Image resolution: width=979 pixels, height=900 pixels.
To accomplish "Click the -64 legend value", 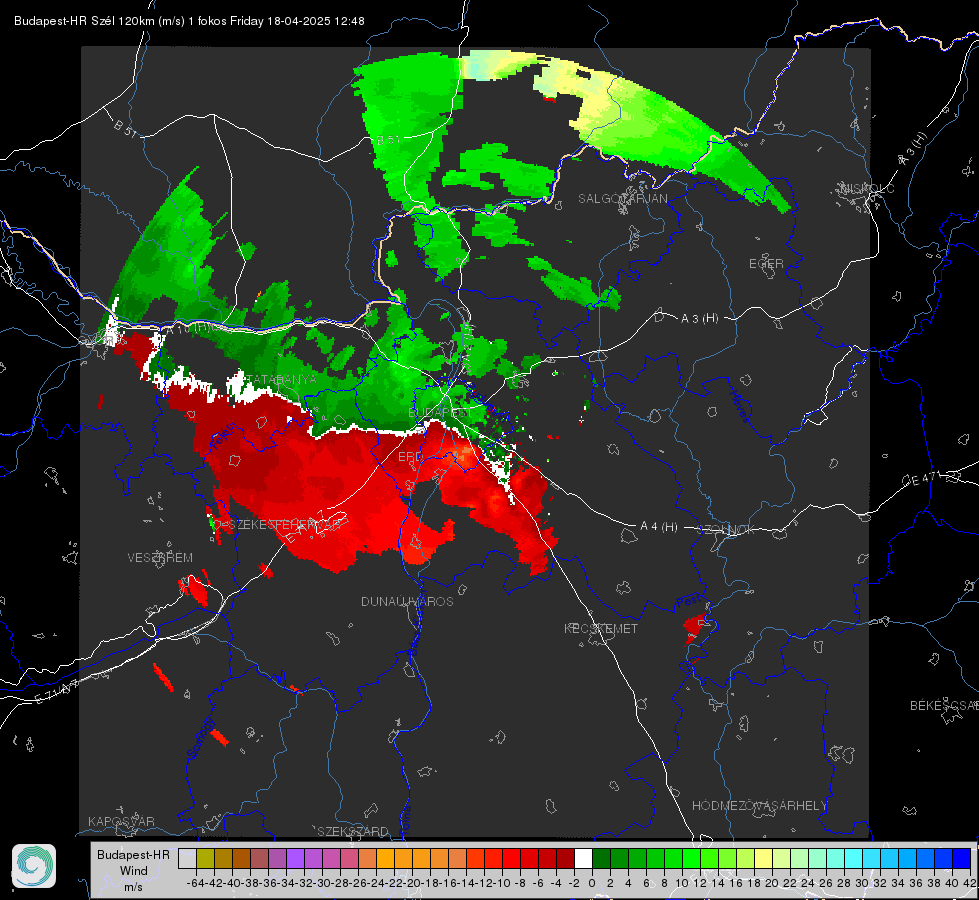I will point(195,883).
